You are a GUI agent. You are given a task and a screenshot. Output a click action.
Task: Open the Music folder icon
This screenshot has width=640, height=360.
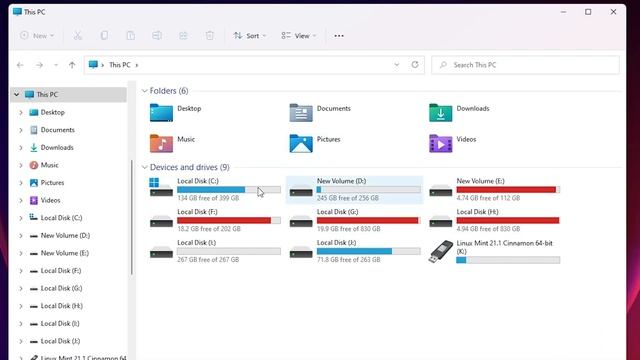[x=161, y=143]
